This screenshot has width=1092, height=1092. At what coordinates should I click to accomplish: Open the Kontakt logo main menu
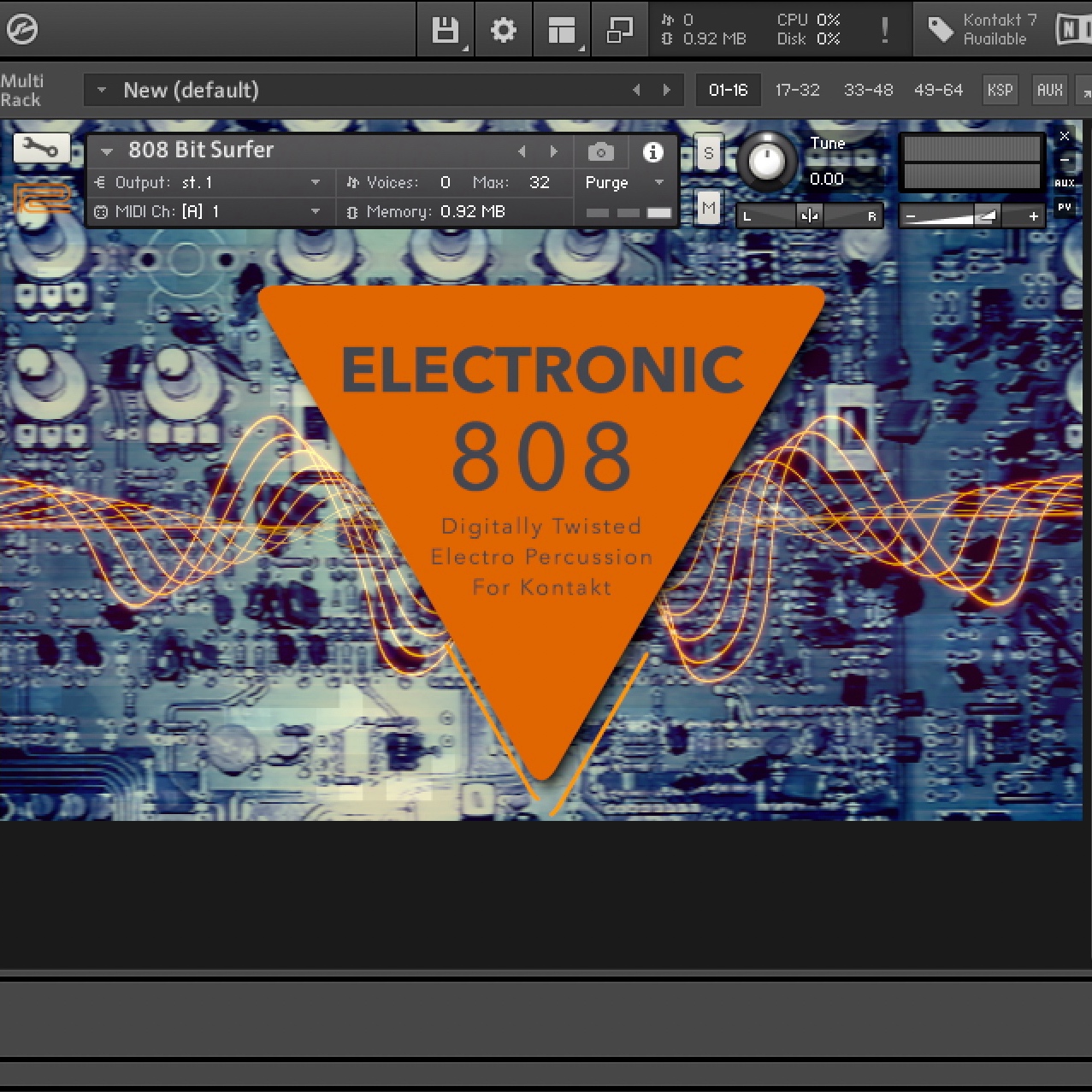coord(21,30)
